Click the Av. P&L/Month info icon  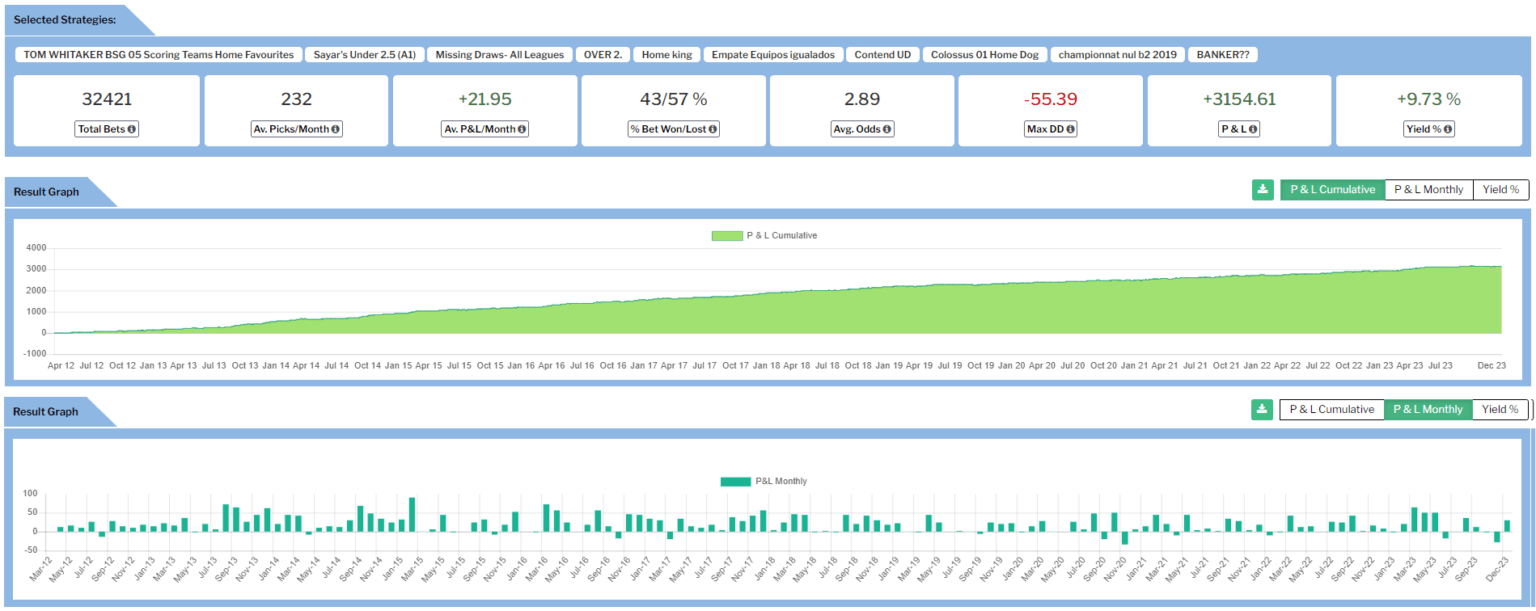pos(521,129)
